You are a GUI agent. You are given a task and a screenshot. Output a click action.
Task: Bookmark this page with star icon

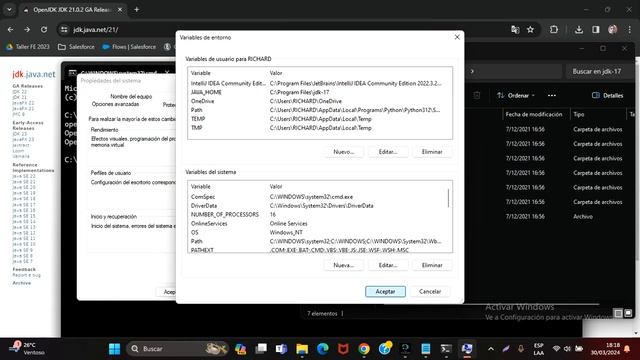click(530, 29)
